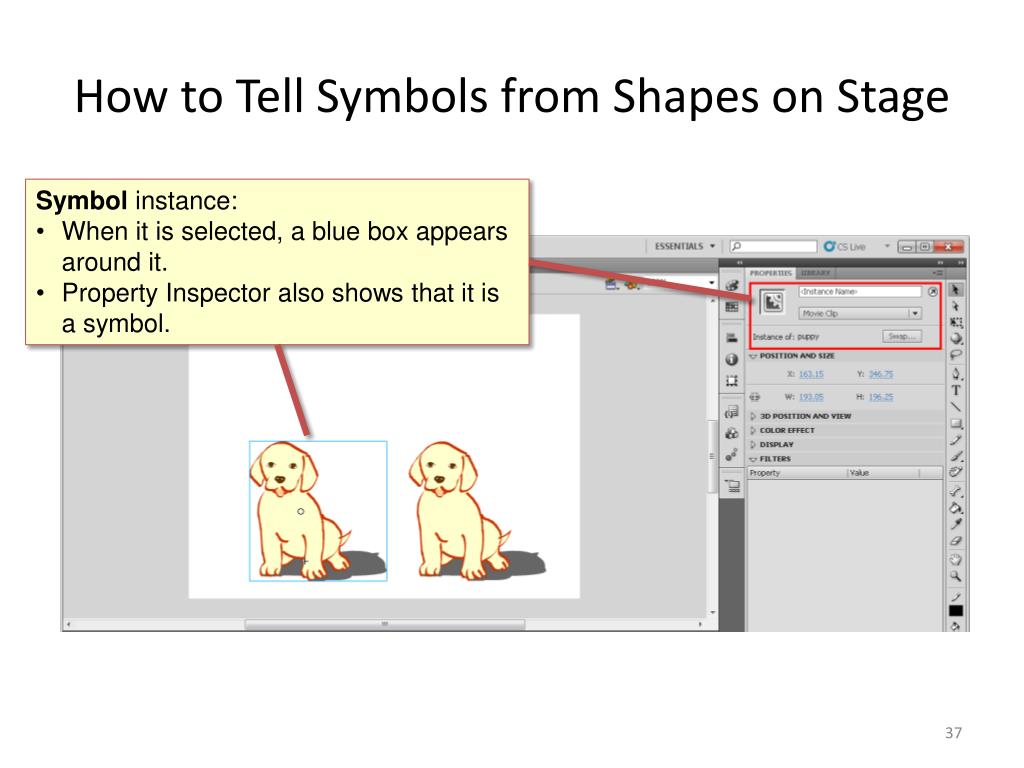Switch to the LIBRARY tab
This screenshot has width=1024, height=768.
click(x=815, y=273)
